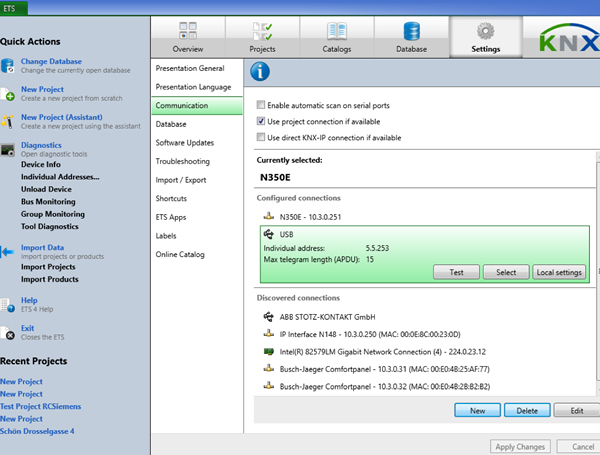Switch to the Overview tab
Screen dimensions: 600x455
188,37
